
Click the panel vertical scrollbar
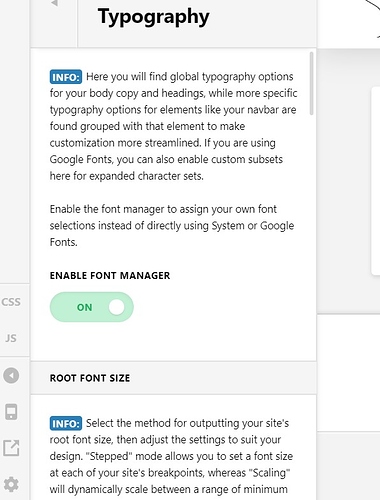[312, 83]
